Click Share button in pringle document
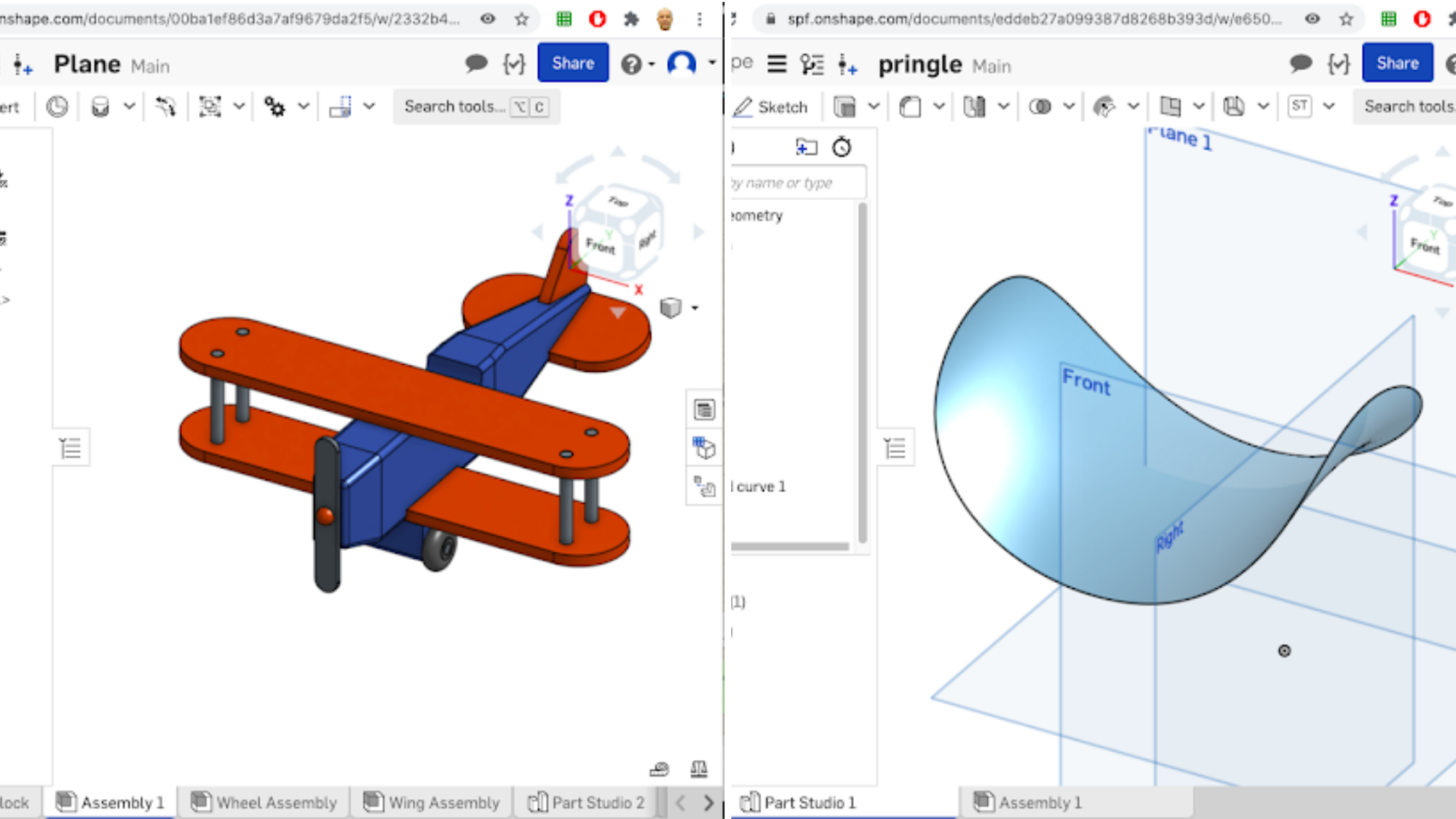The width and height of the screenshot is (1456, 819). 1397,63
